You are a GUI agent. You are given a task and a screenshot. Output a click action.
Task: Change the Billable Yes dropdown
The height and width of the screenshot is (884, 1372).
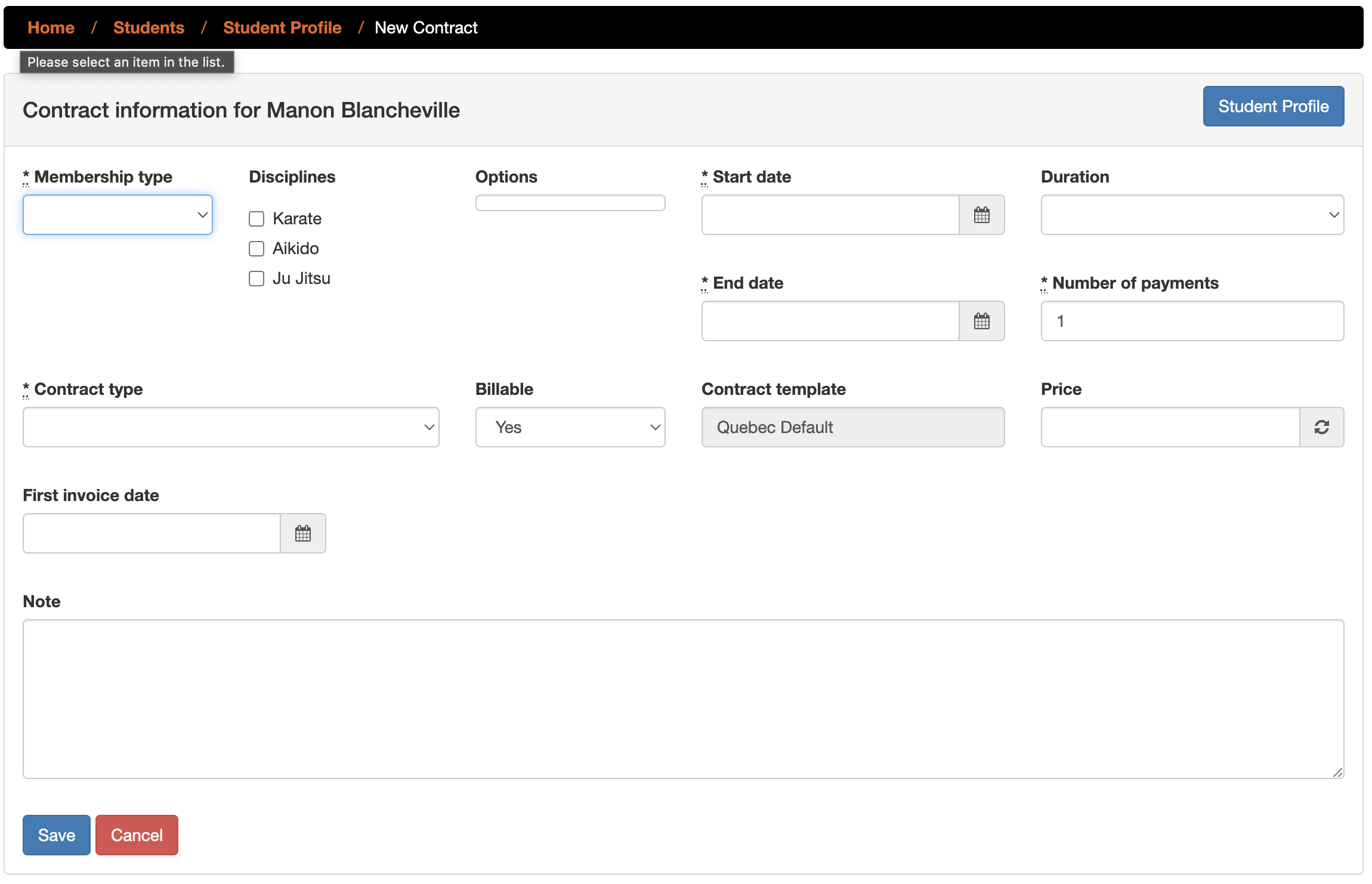570,427
